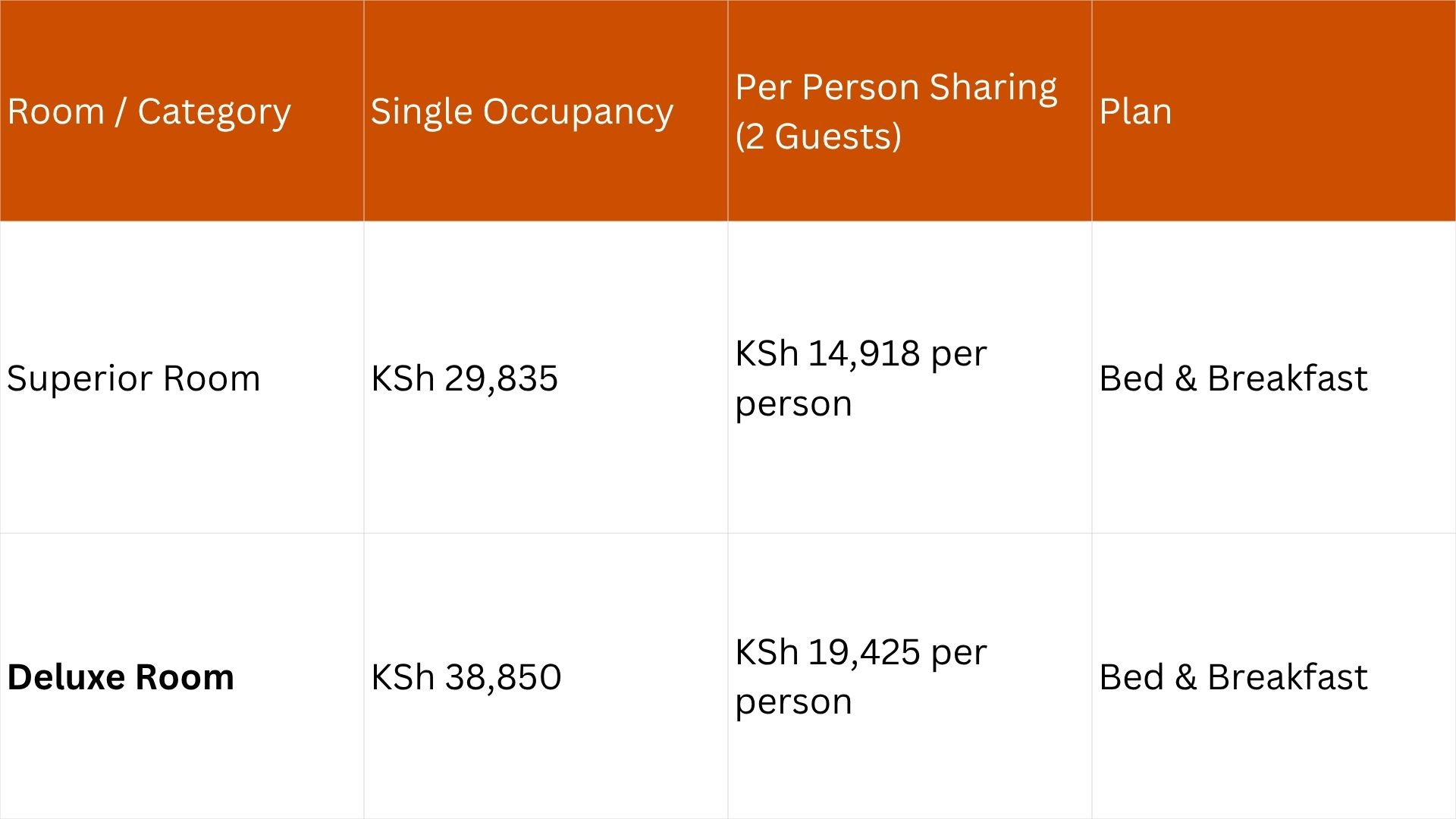Click the word Sharing in header
1456x819 pixels.
coord(993,87)
